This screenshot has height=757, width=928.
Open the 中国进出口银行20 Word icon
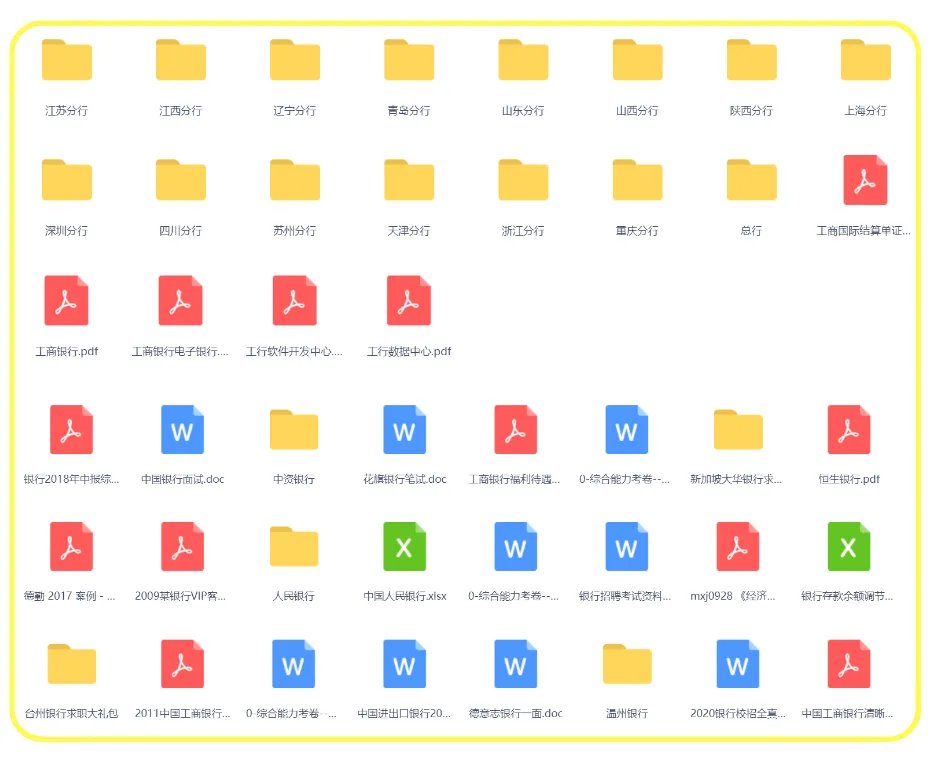point(405,663)
